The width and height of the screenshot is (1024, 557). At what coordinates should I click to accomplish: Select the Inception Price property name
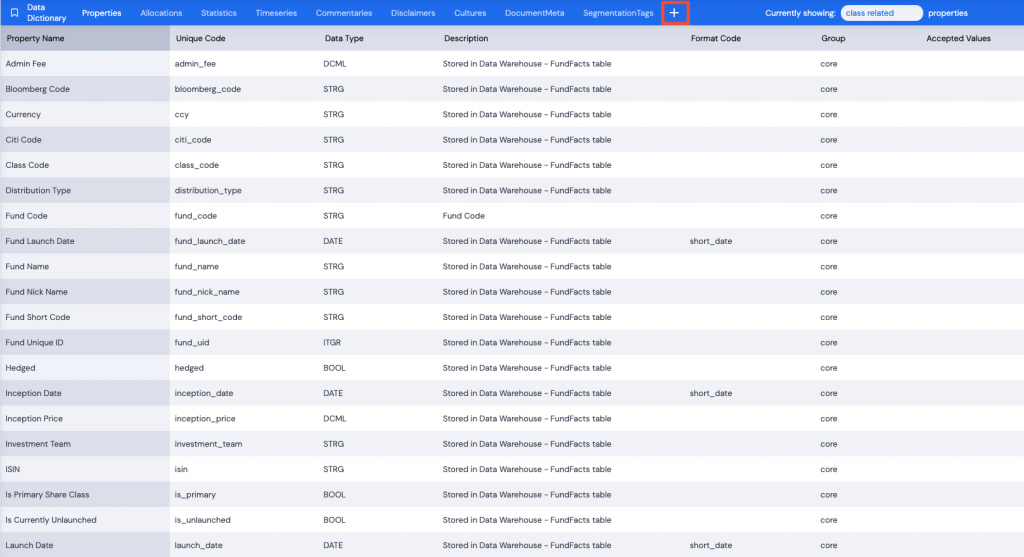pos(34,419)
